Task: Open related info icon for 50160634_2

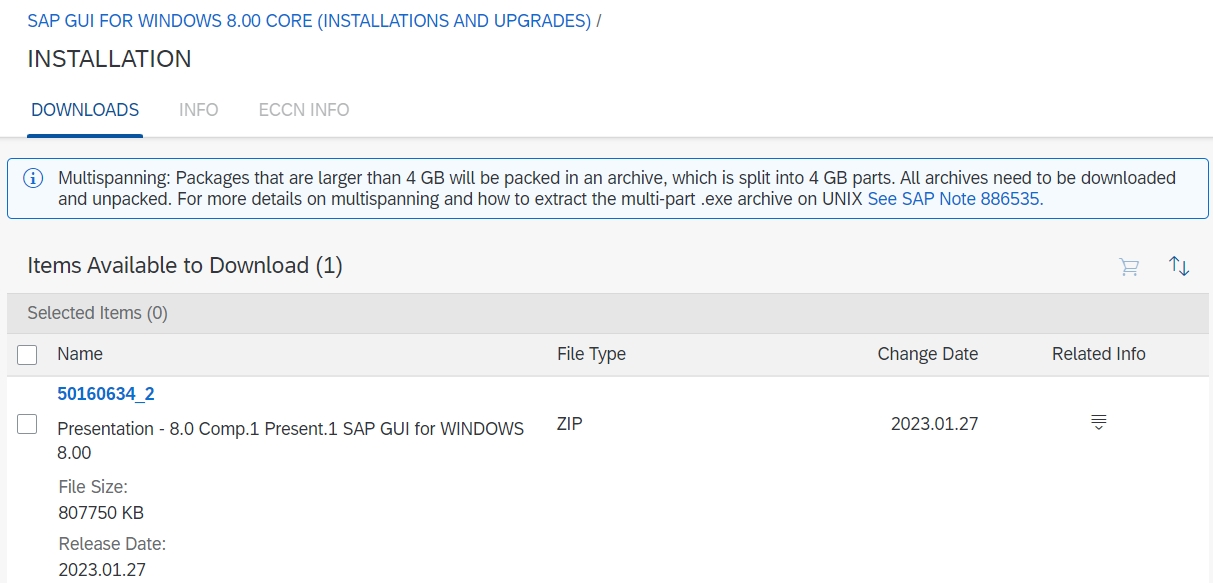Action: point(1098,423)
